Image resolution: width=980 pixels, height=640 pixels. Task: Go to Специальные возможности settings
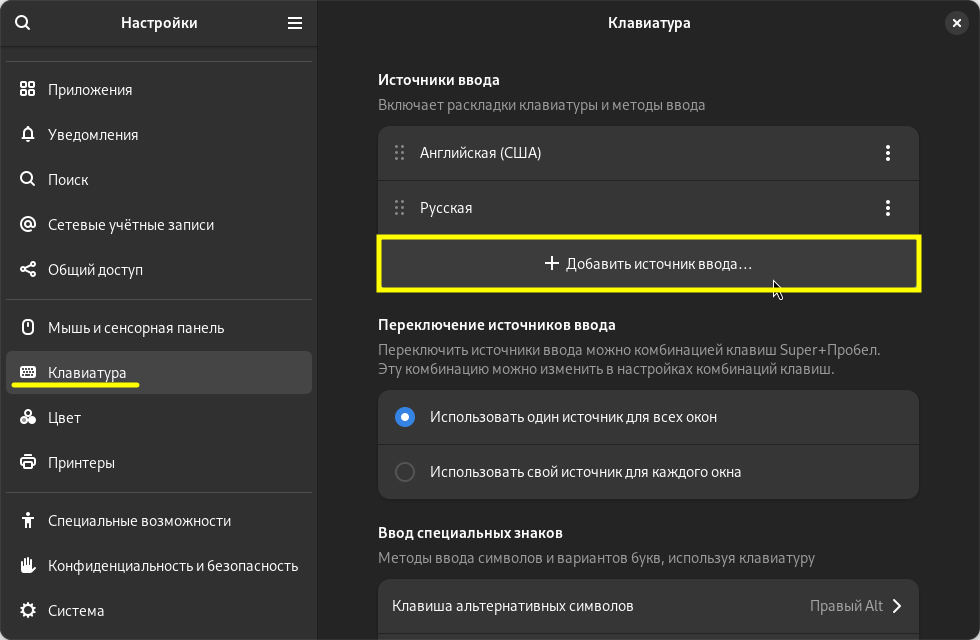click(139, 520)
